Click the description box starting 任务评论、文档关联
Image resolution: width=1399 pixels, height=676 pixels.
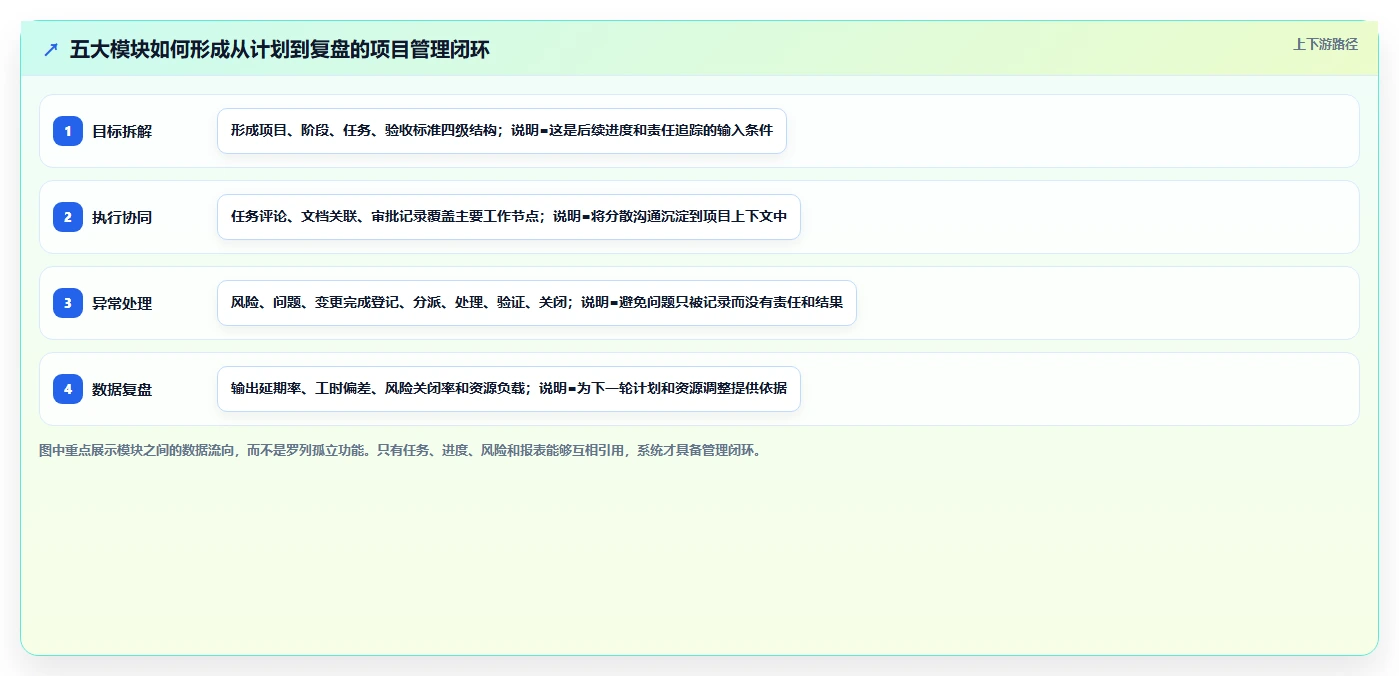[x=509, y=217]
